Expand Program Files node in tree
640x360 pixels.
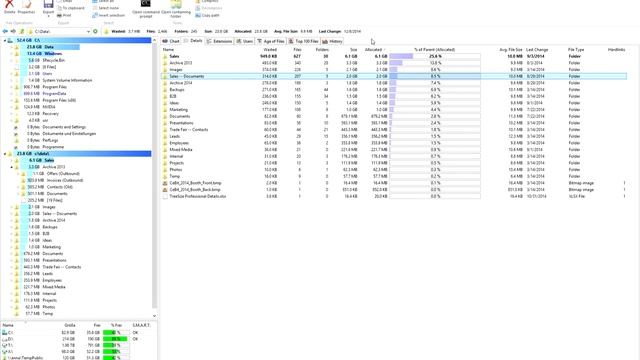(11, 87)
